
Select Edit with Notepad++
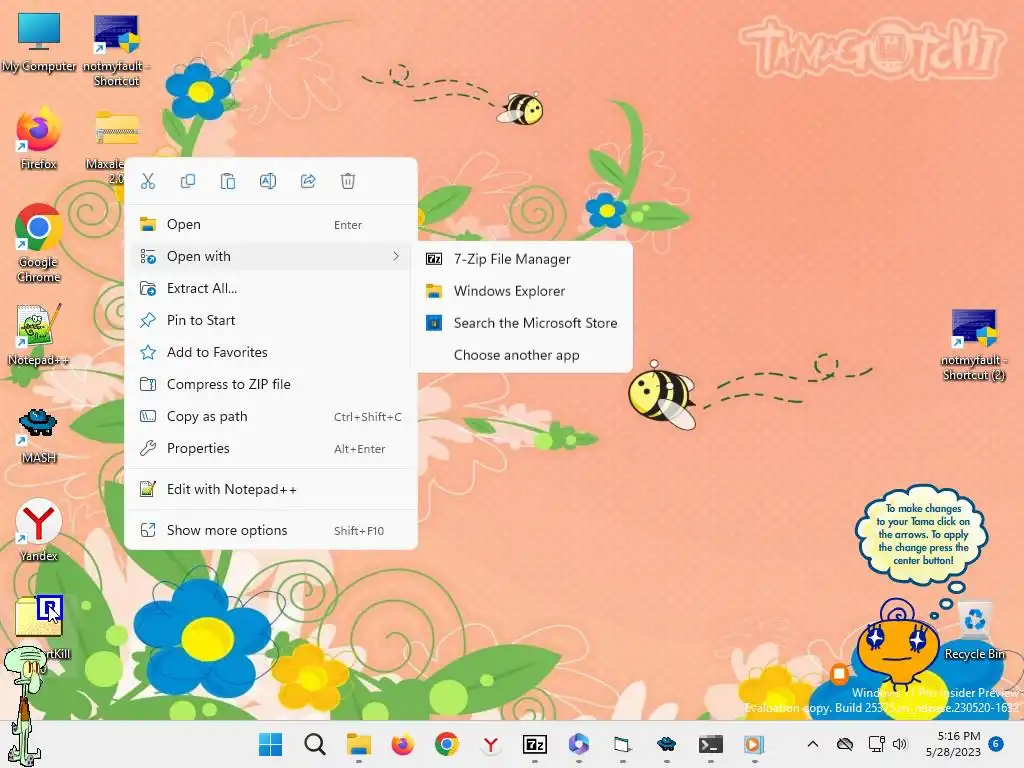270,489
